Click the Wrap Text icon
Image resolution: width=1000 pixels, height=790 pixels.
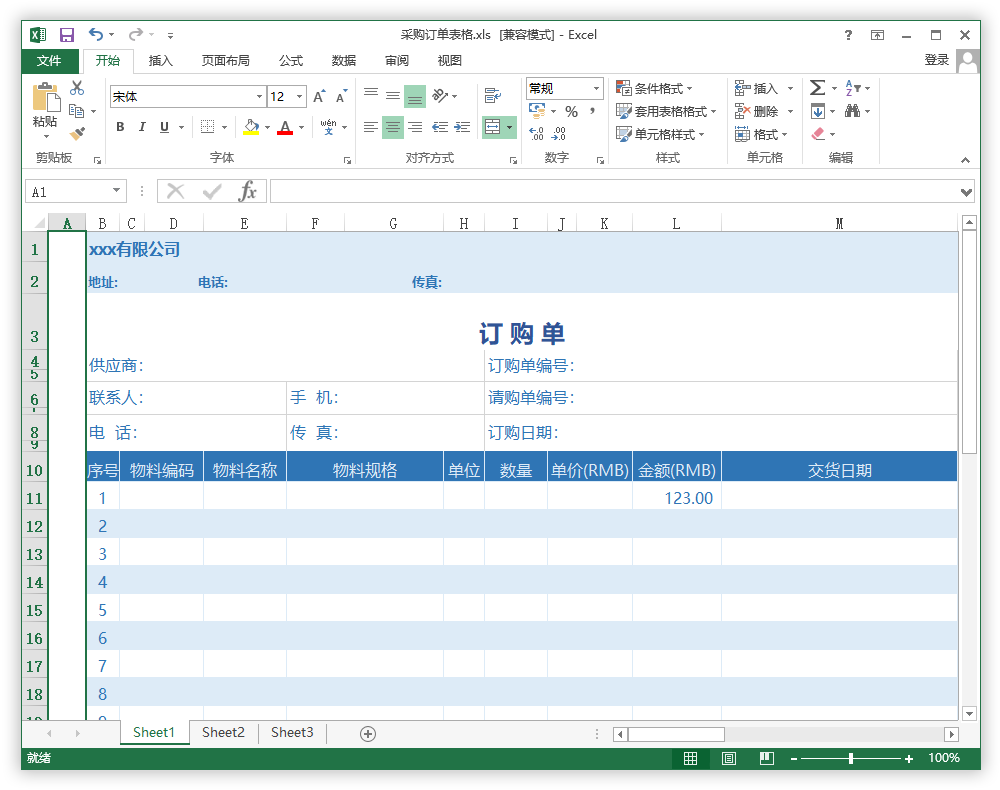pos(492,96)
